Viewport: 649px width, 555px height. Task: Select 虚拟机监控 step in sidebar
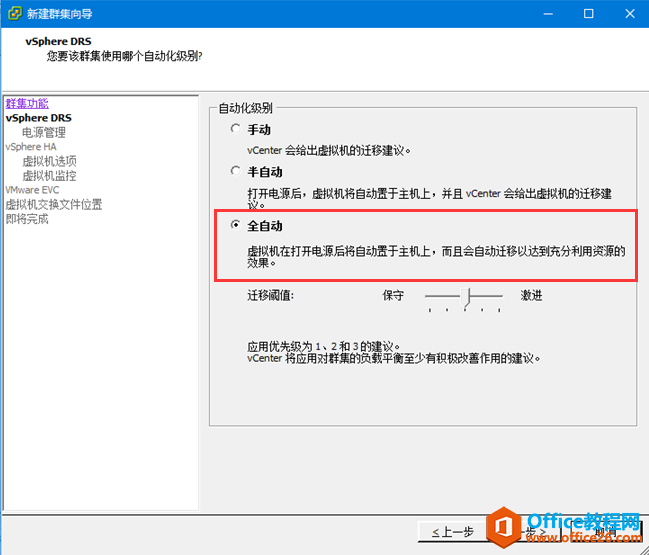pos(49,175)
